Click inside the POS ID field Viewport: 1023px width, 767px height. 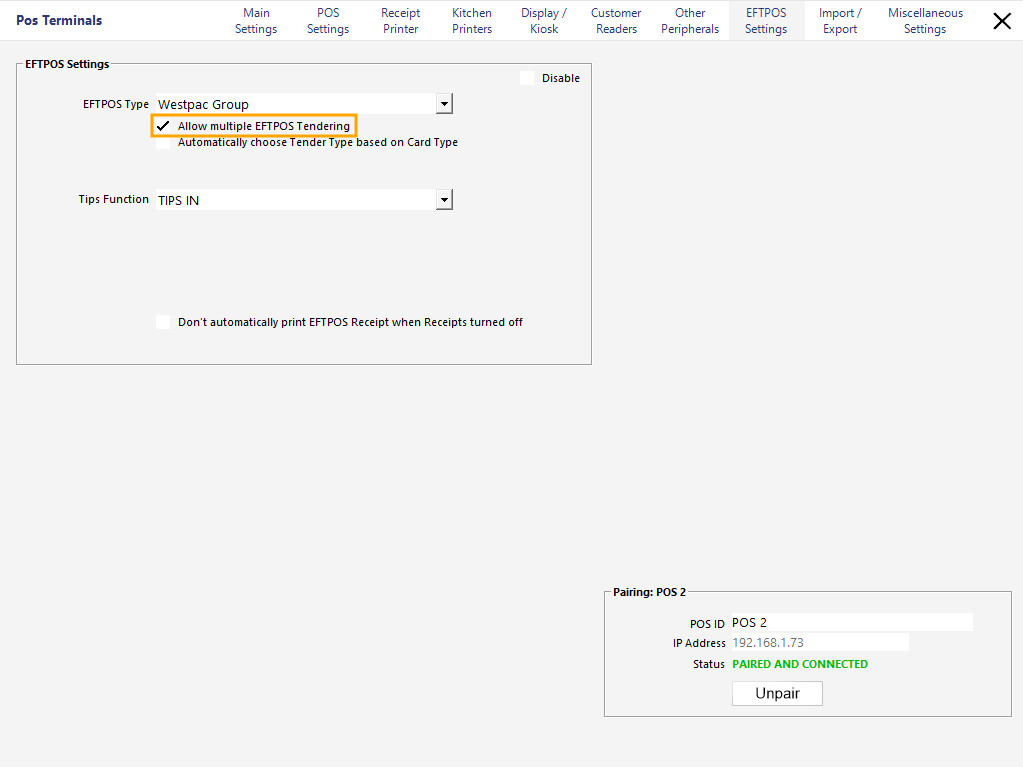tap(850, 622)
